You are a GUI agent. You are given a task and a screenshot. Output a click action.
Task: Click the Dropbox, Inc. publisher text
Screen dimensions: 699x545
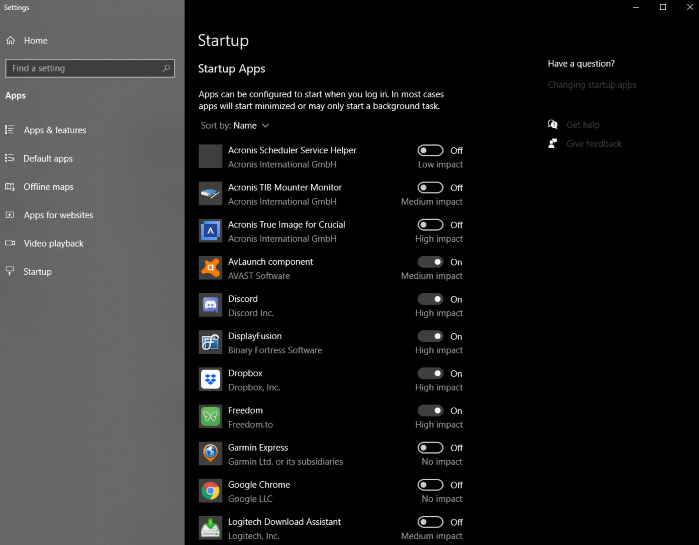pyautogui.click(x=254, y=387)
